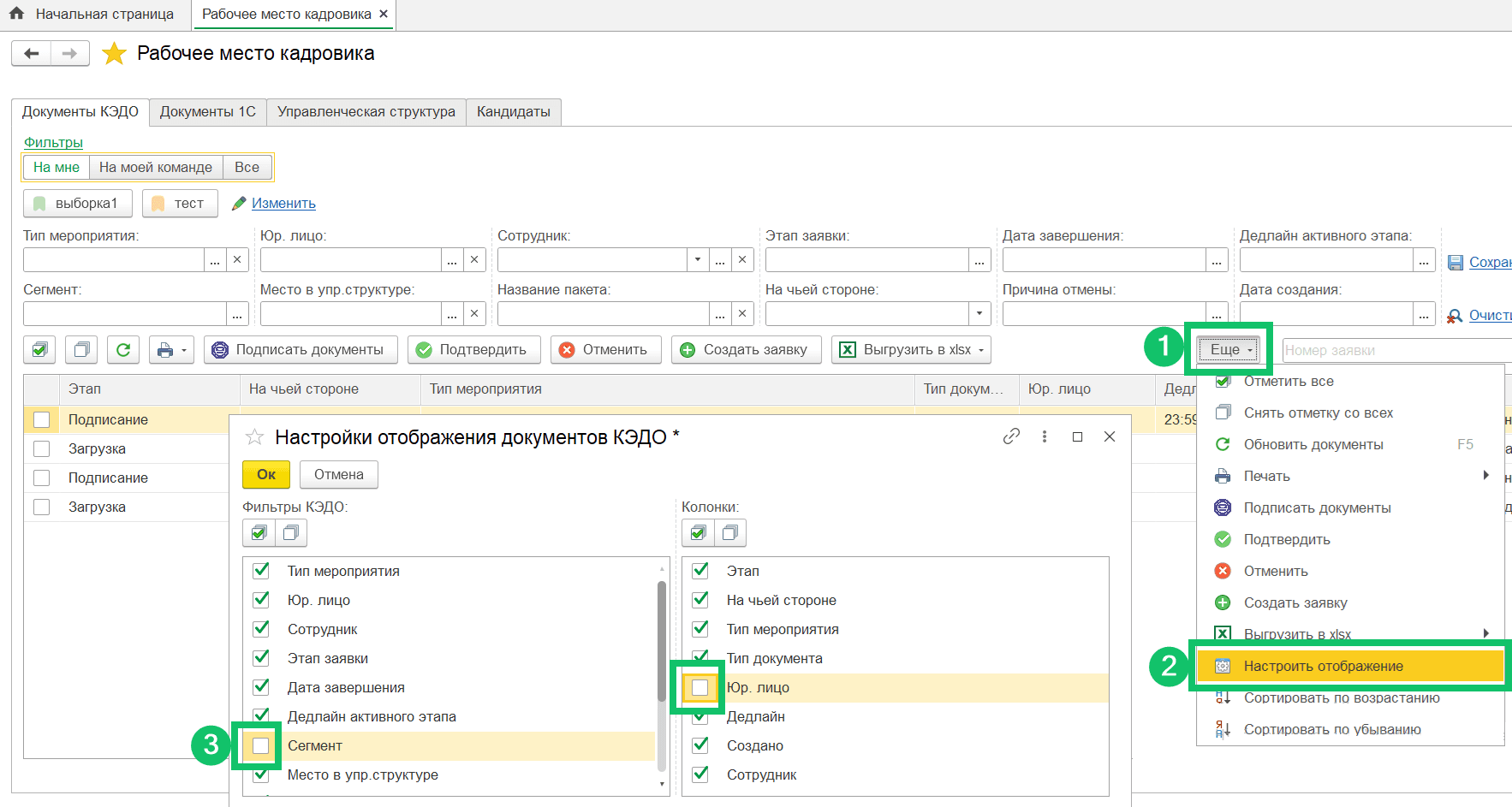Viewport: 1512px width, 807px height.
Task: Go back with the left arrow button
Action: (x=32, y=54)
